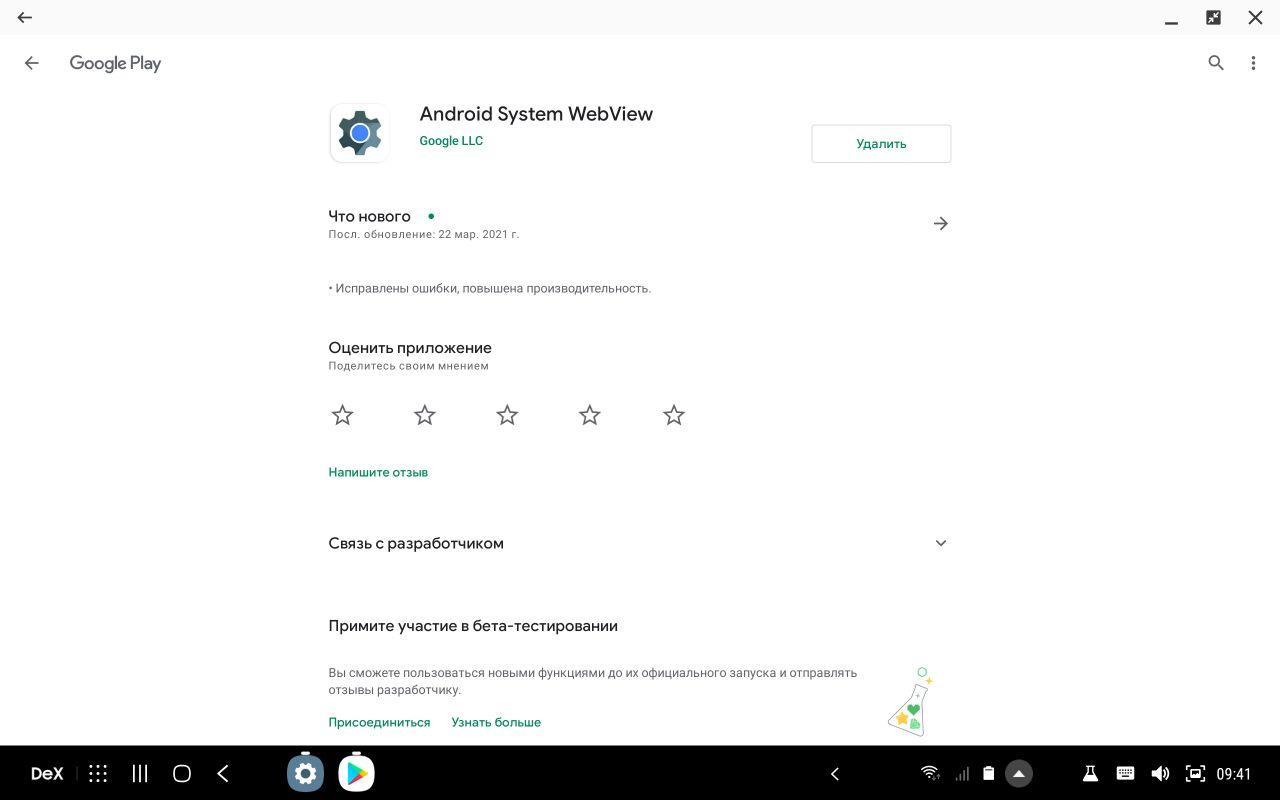Screen dimensions: 1280x800
Task: Click the Что нового heading
Action: tap(369, 216)
